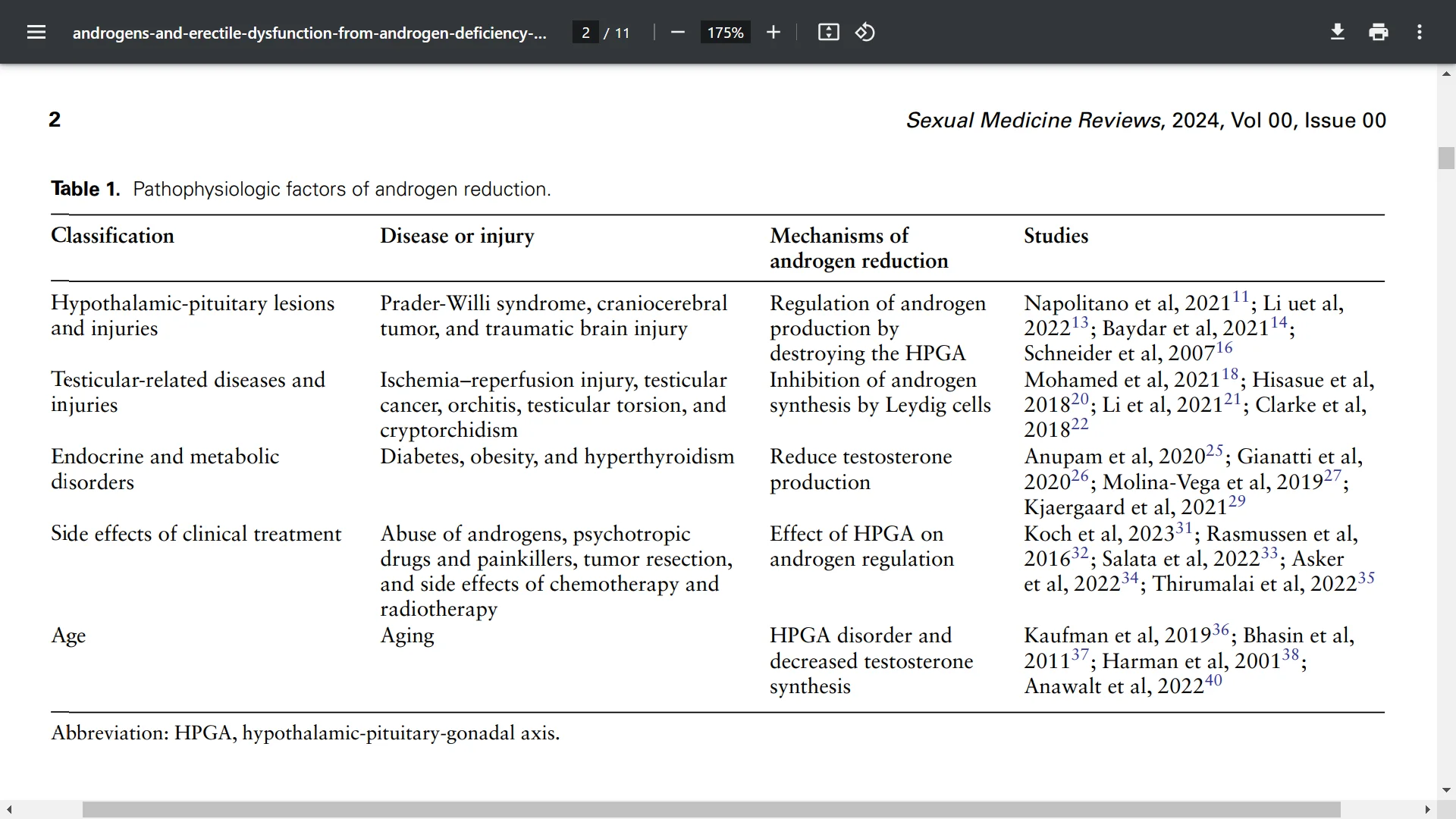Open reference 16 after Schneider et al, 2007
The image size is (1456, 819).
(1224, 347)
